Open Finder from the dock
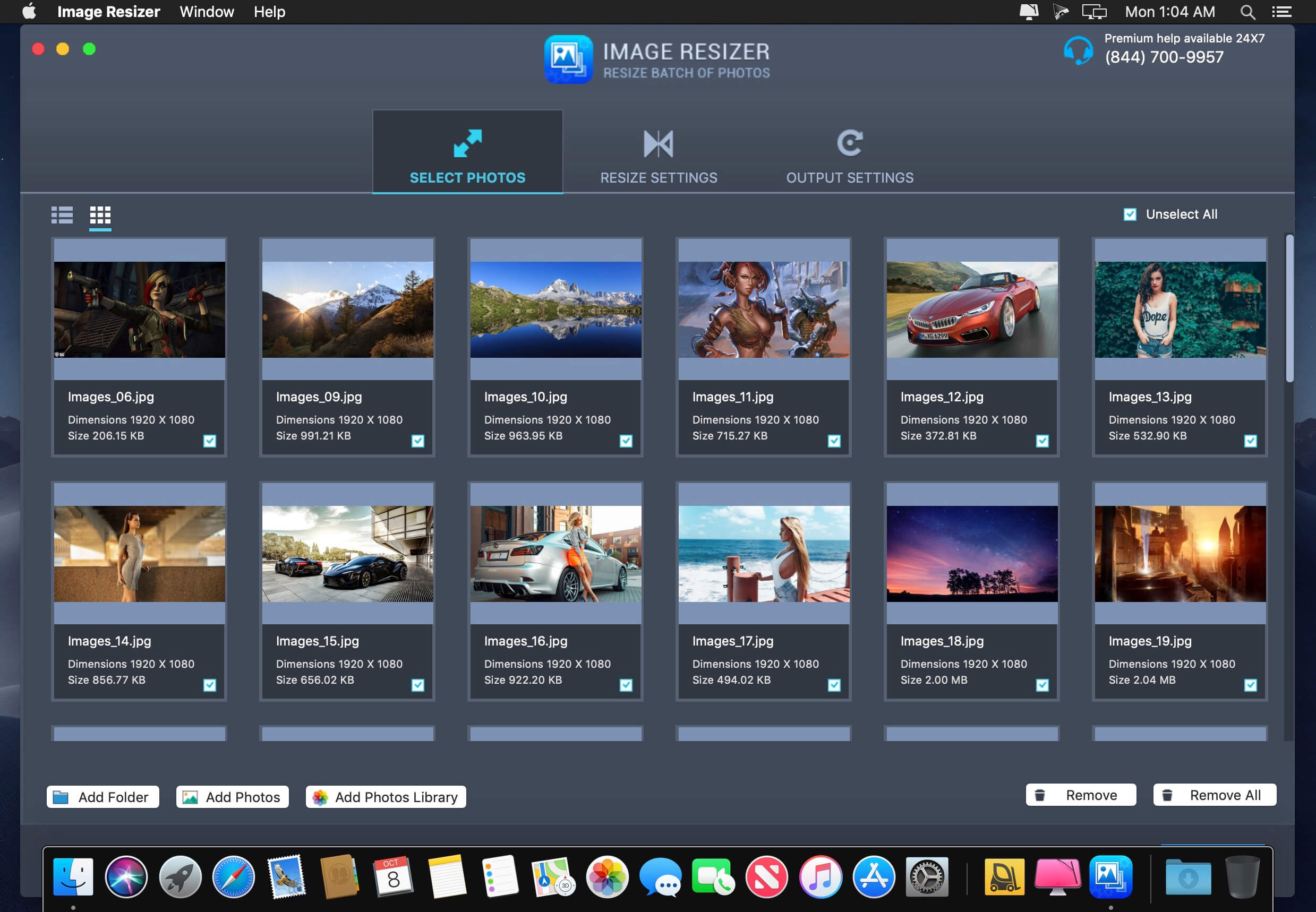 pyautogui.click(x=73, y=876)
